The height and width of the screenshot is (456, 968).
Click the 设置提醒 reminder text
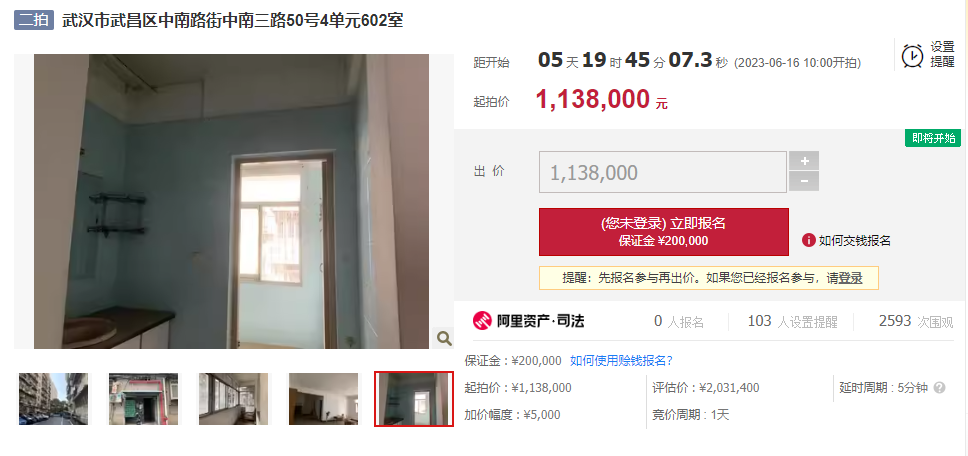[943, 54]
